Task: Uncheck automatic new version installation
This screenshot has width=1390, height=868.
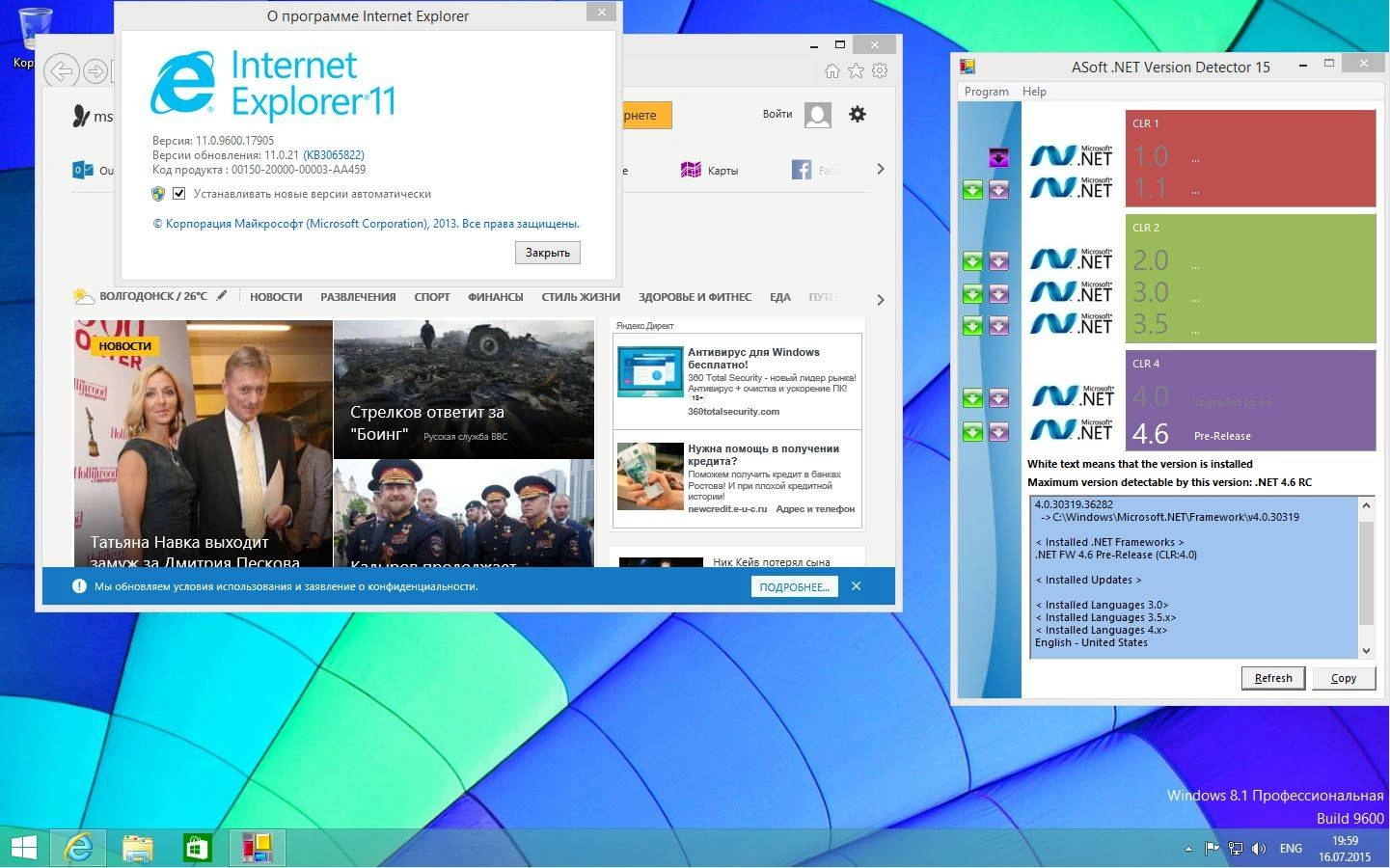Action: tap(178, 194)
